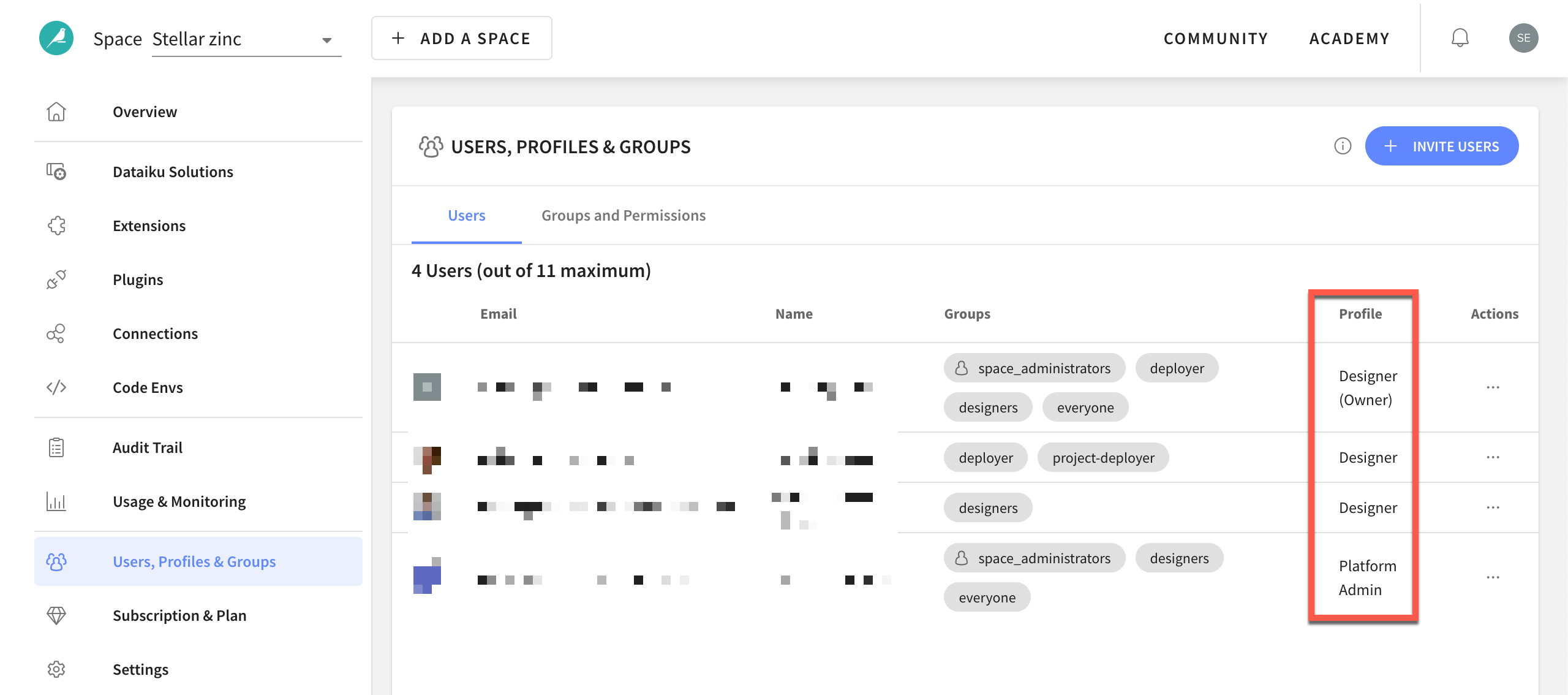The height and width of the screenshot is (695, 1568).
Task: Click deployer tag in the owner row
Action: (1177, 368)
